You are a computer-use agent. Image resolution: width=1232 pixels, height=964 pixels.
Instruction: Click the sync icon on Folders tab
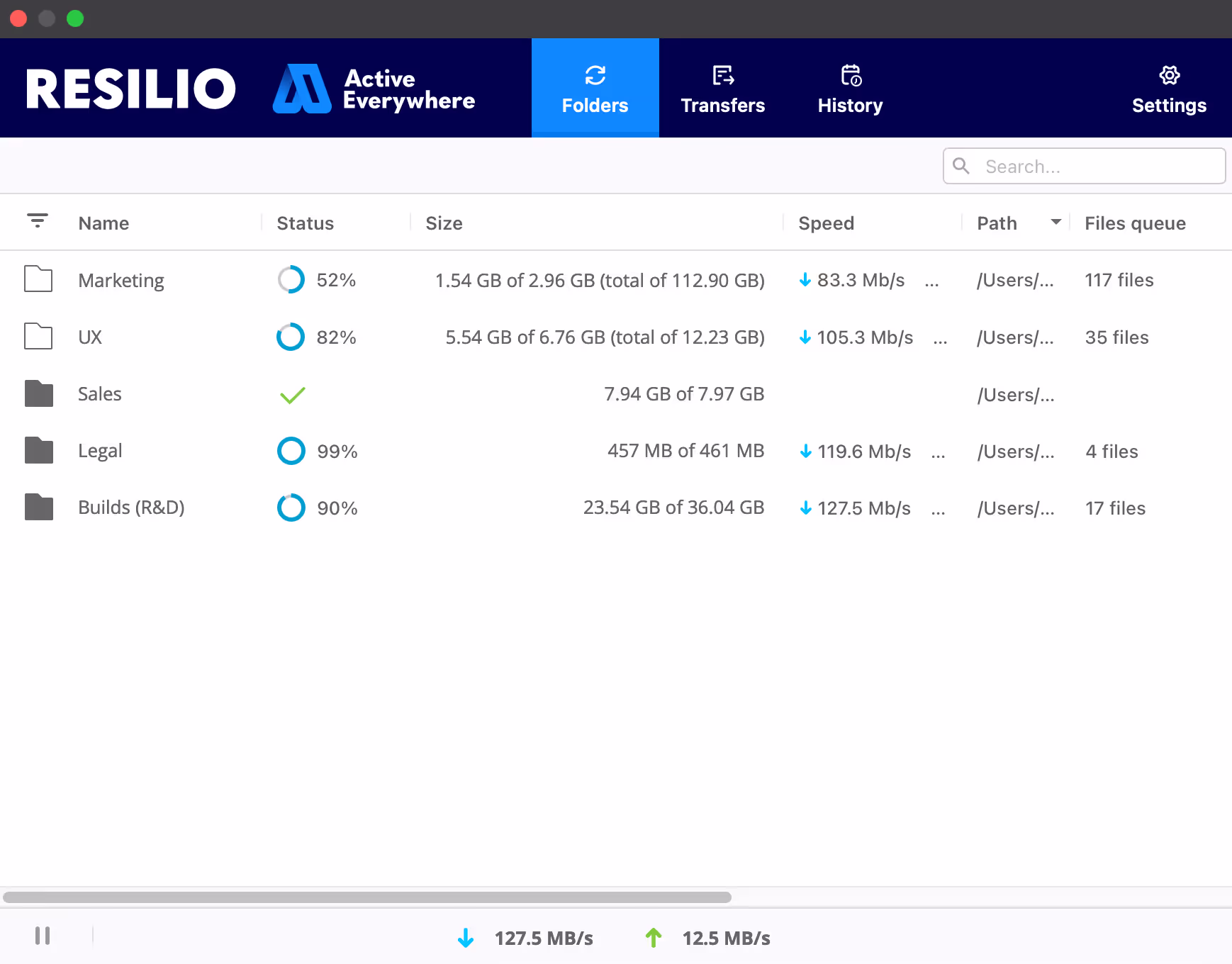coord(595,74)
